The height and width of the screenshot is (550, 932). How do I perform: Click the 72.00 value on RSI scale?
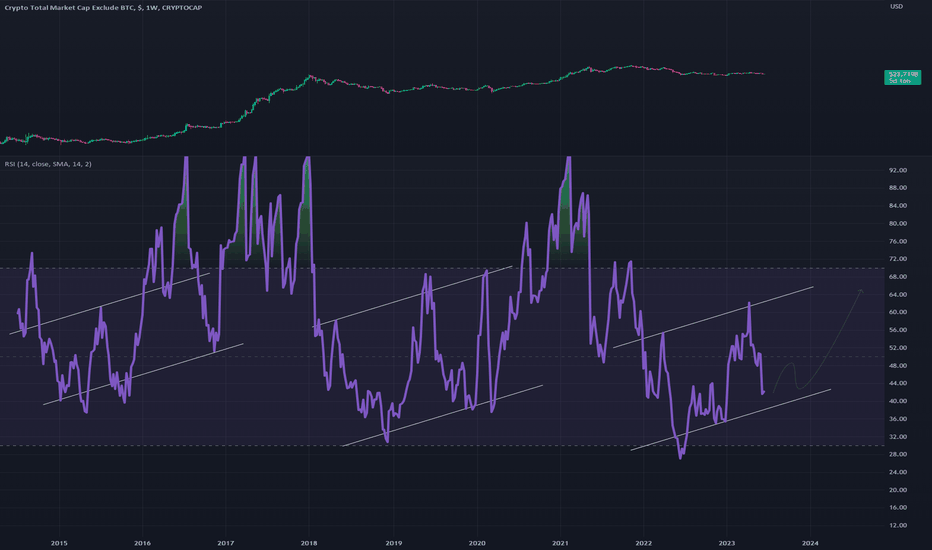click(898, 259)
